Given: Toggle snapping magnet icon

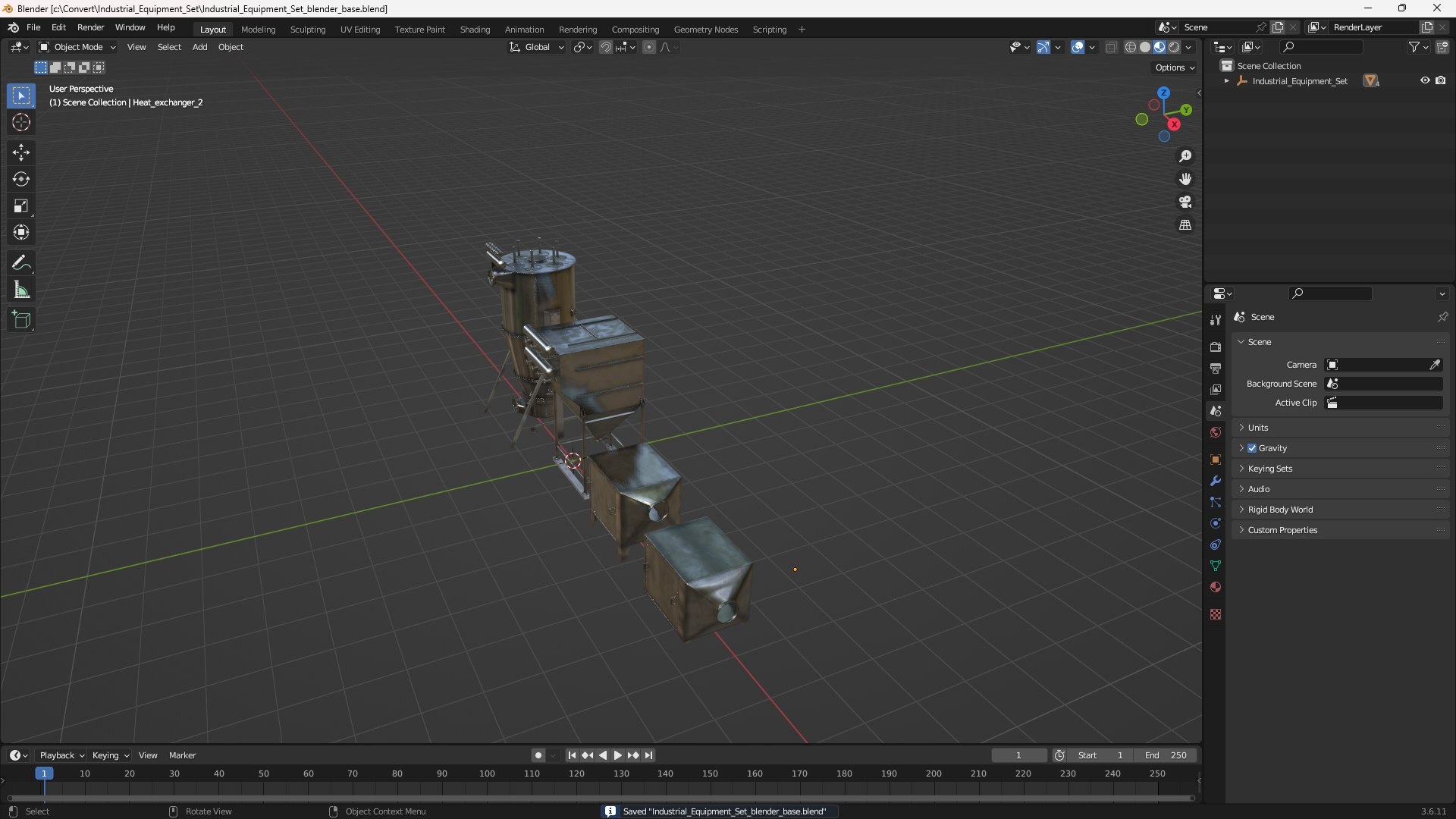Looking at the screenshot, I should [x=606, y=47].
